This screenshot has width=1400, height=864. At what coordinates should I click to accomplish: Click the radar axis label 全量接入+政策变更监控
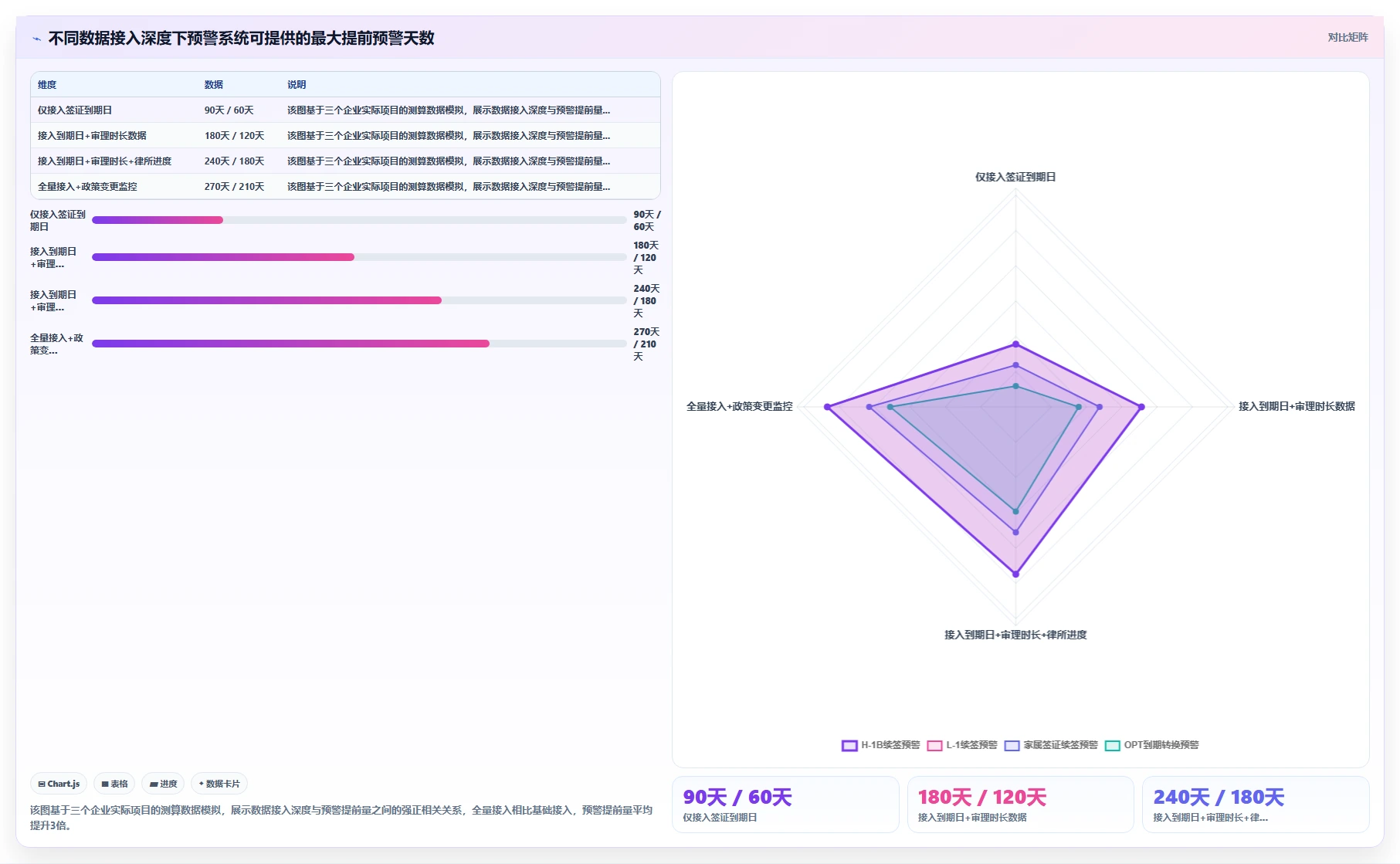740,406
